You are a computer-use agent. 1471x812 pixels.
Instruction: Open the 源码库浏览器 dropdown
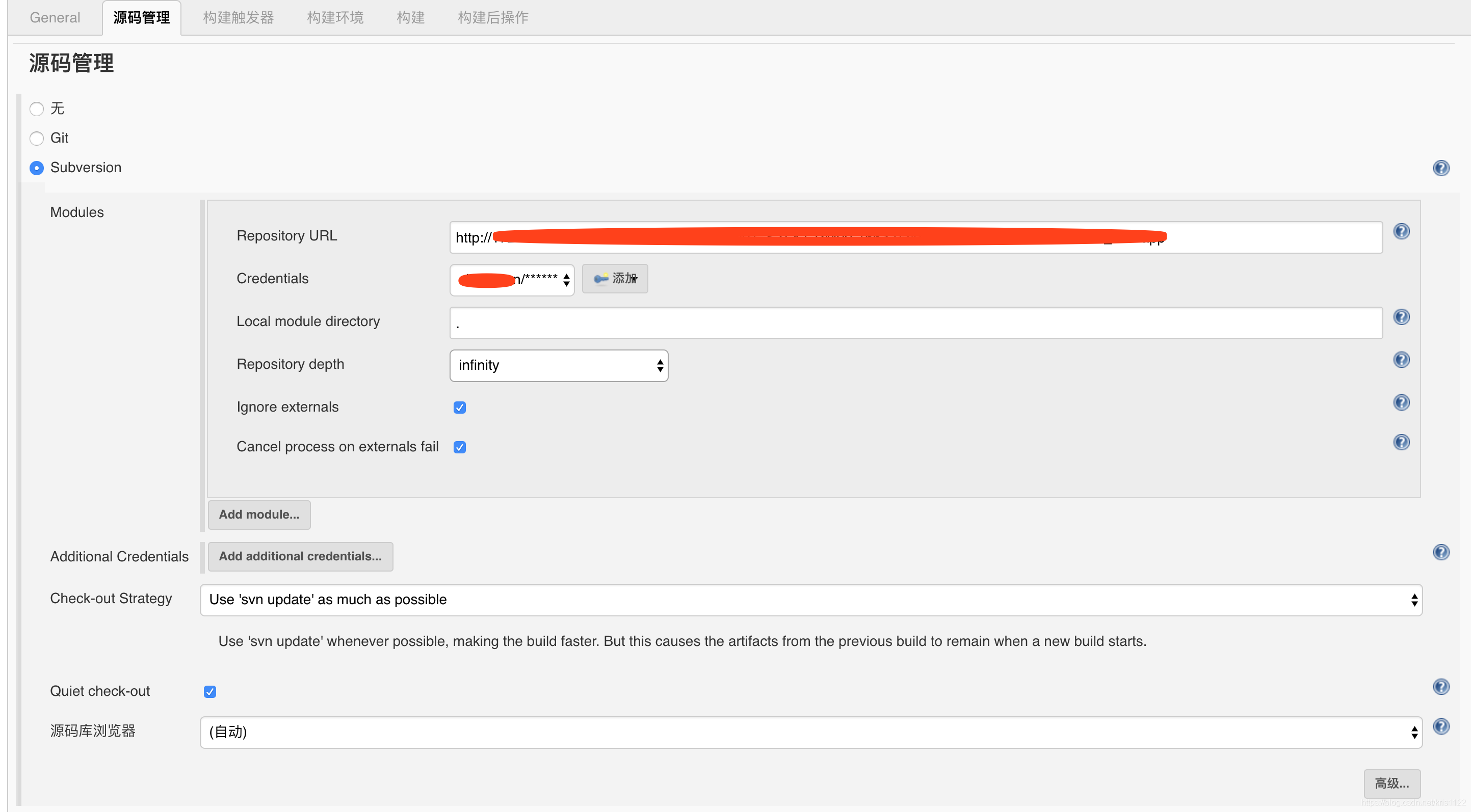point(810,732)
